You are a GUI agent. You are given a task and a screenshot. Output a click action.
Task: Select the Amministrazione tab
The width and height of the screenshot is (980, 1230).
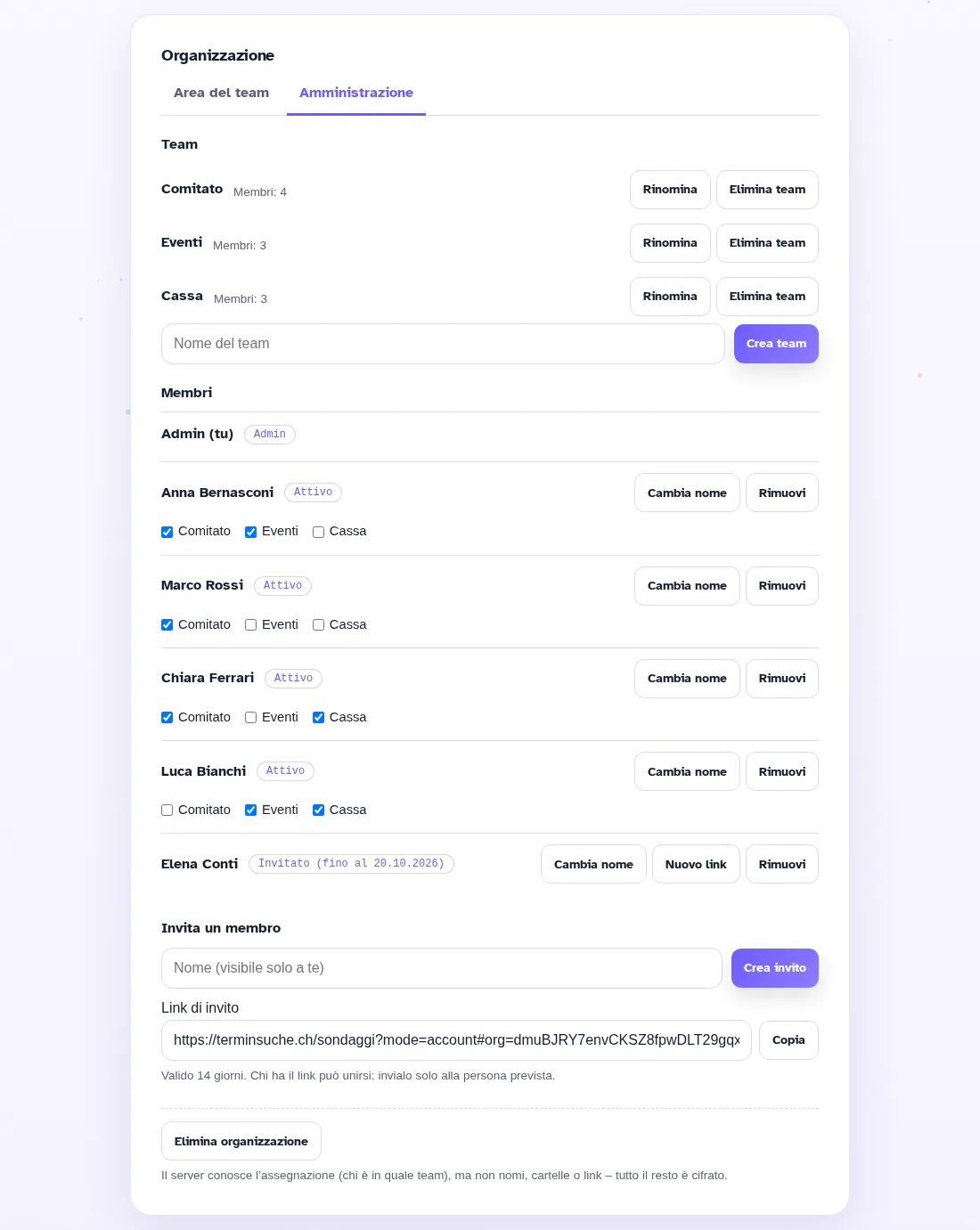click(x=356, y=93)
